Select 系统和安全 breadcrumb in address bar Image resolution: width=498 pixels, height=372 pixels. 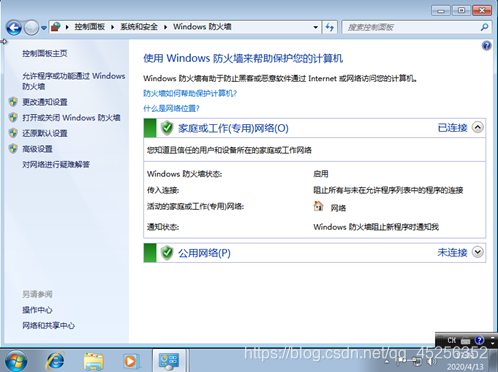(x=139, y=27)
